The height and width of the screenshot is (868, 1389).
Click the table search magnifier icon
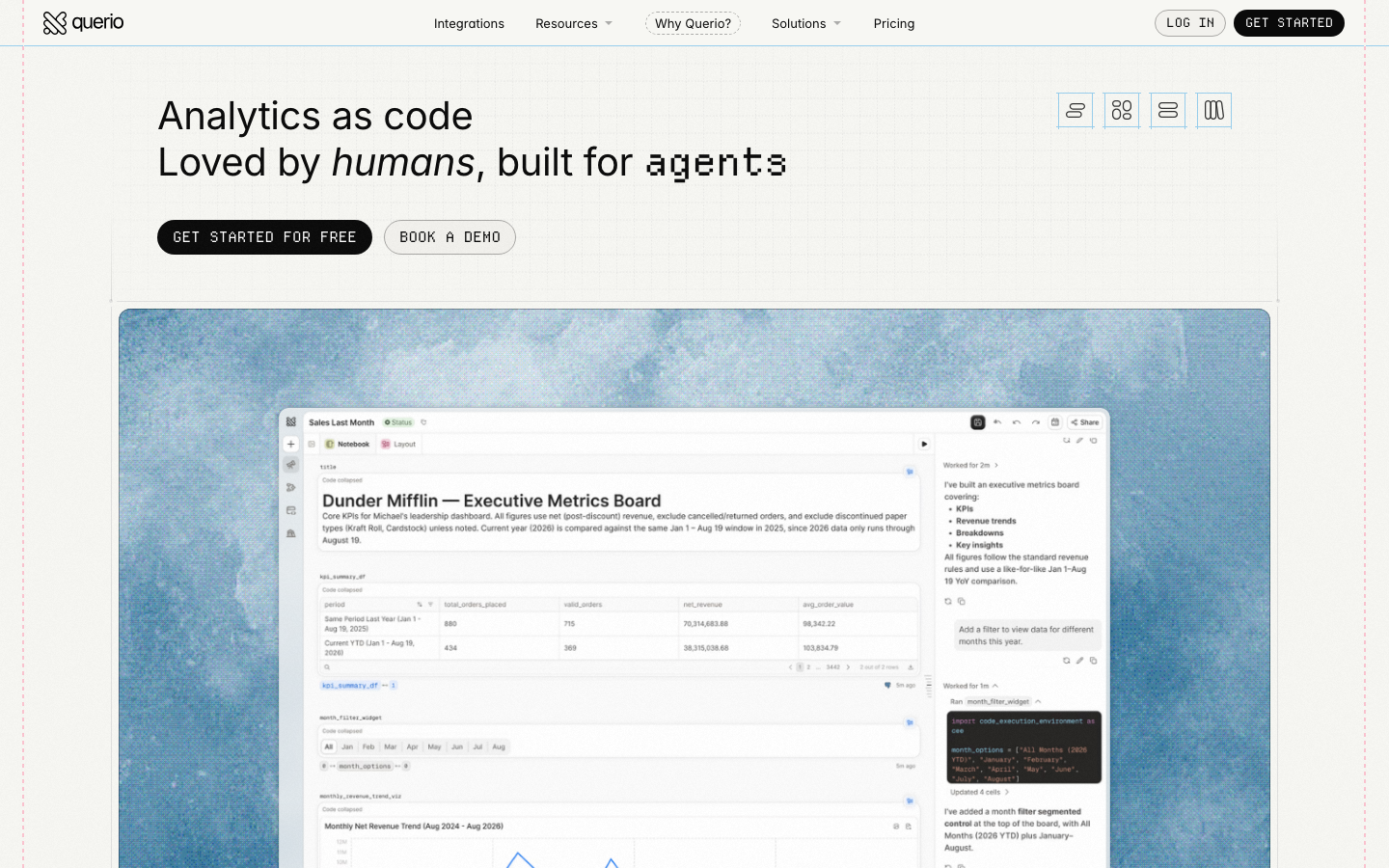click(x=327, y=666)
